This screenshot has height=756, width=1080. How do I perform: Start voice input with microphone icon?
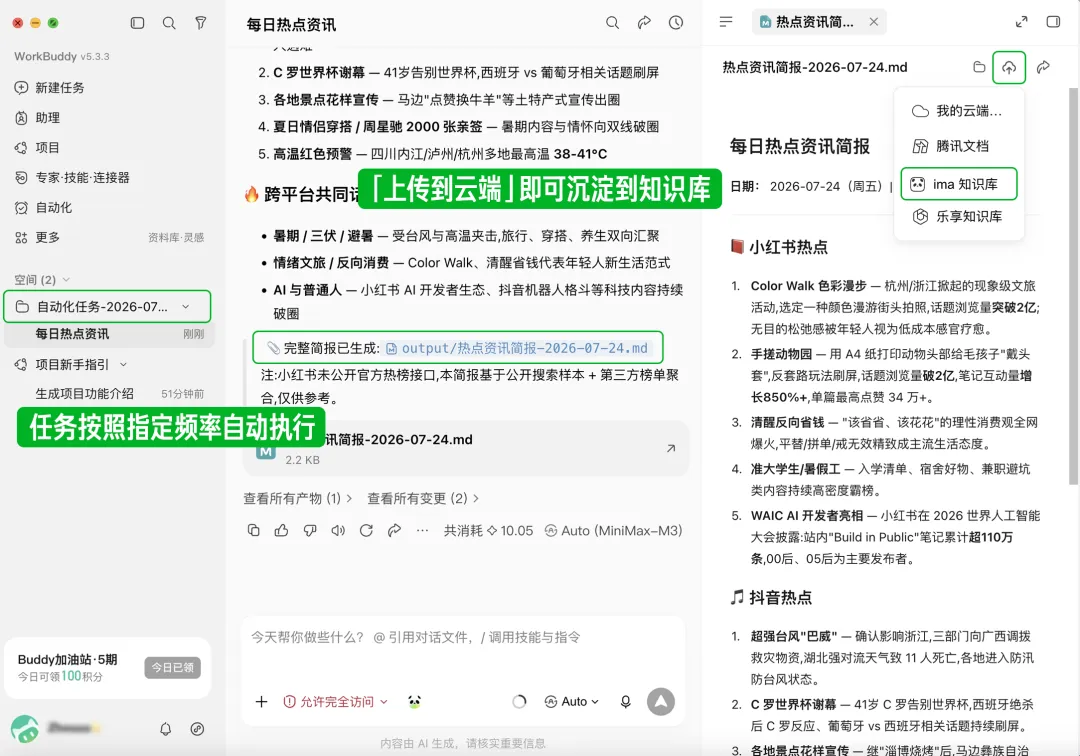[x=625, y=702]
